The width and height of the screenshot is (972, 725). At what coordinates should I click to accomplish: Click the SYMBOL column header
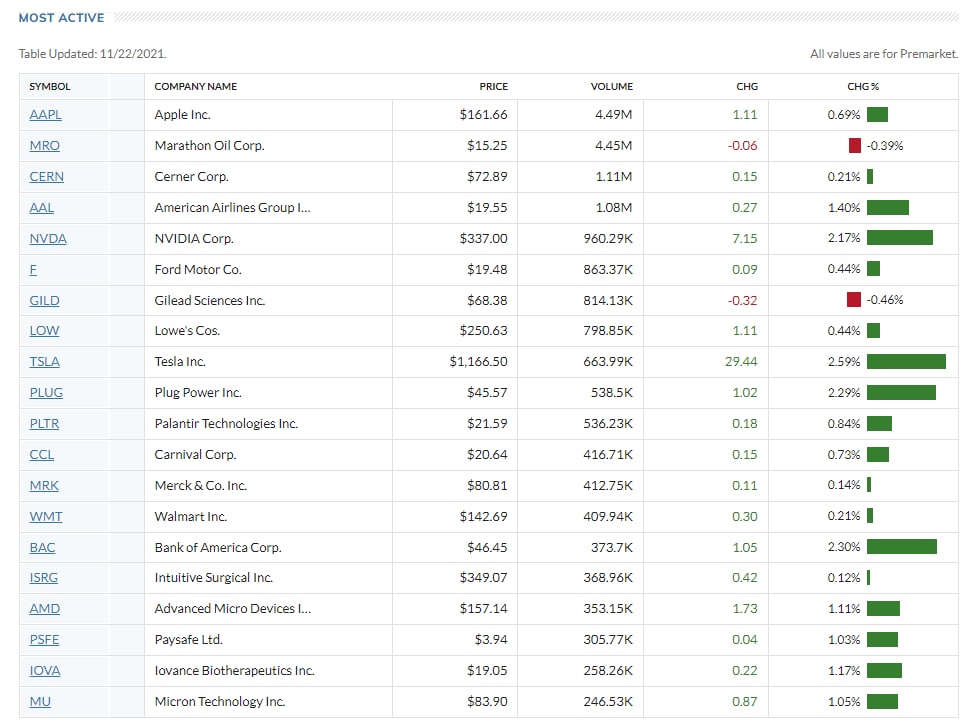(50, 87)
